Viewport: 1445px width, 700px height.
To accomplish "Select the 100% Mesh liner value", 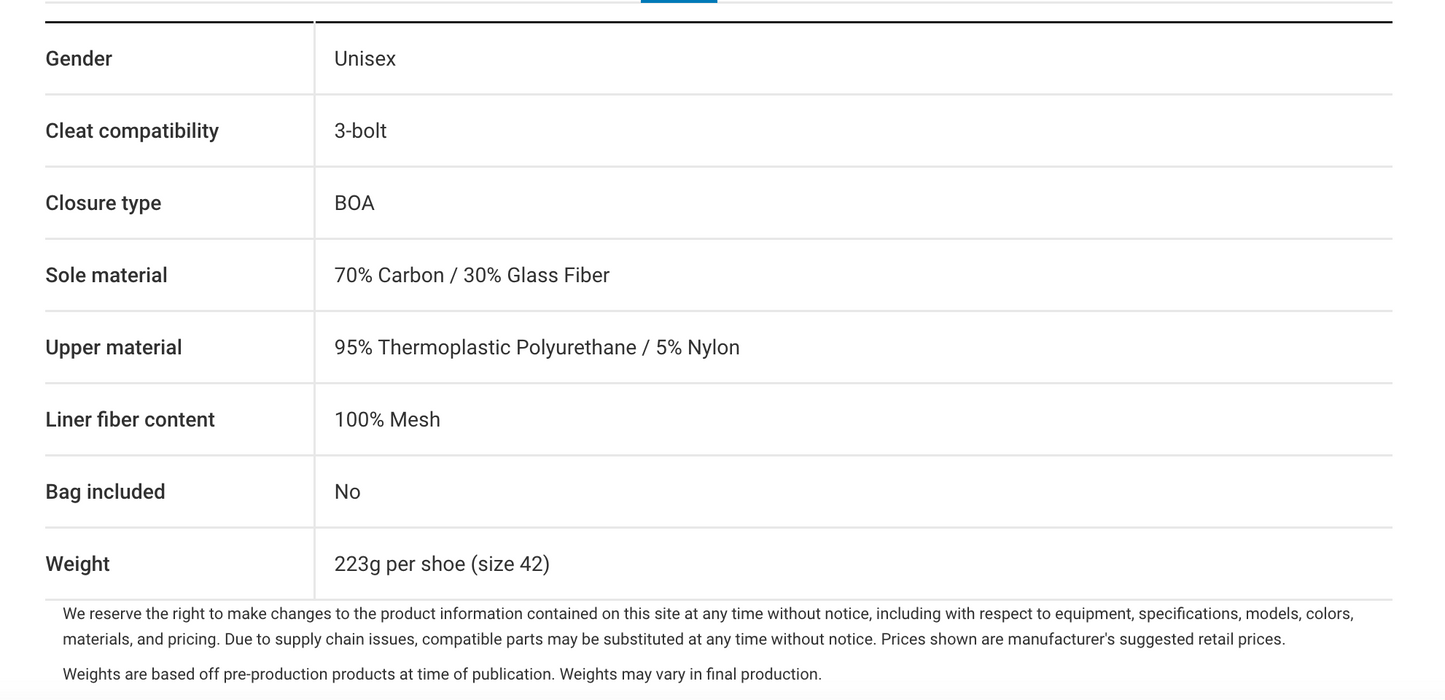I will pos(387,419).
